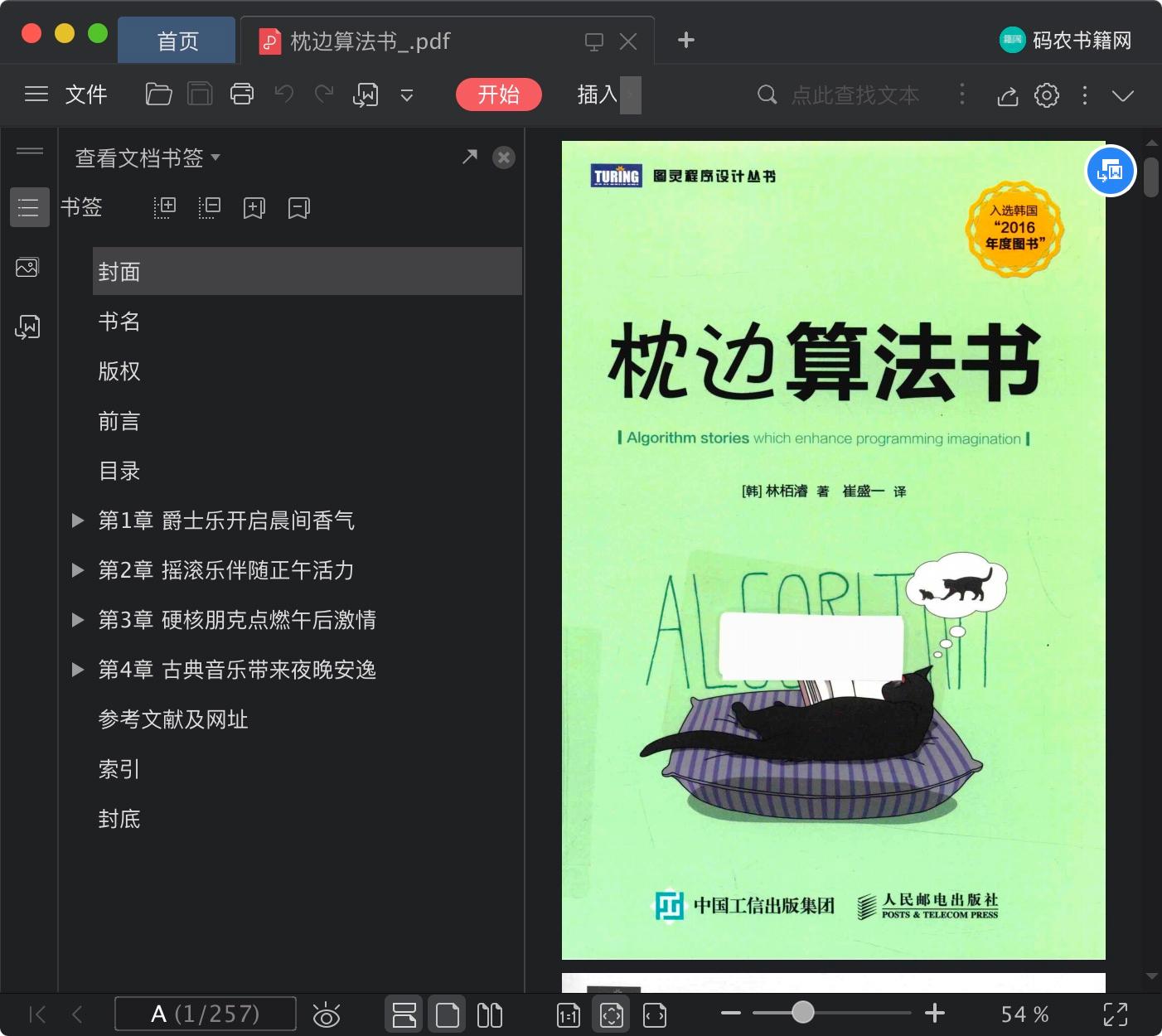Screen dimensions: 1162x1036
Task: Click the zoom slider handle
Action: [x=802, y=1012]
